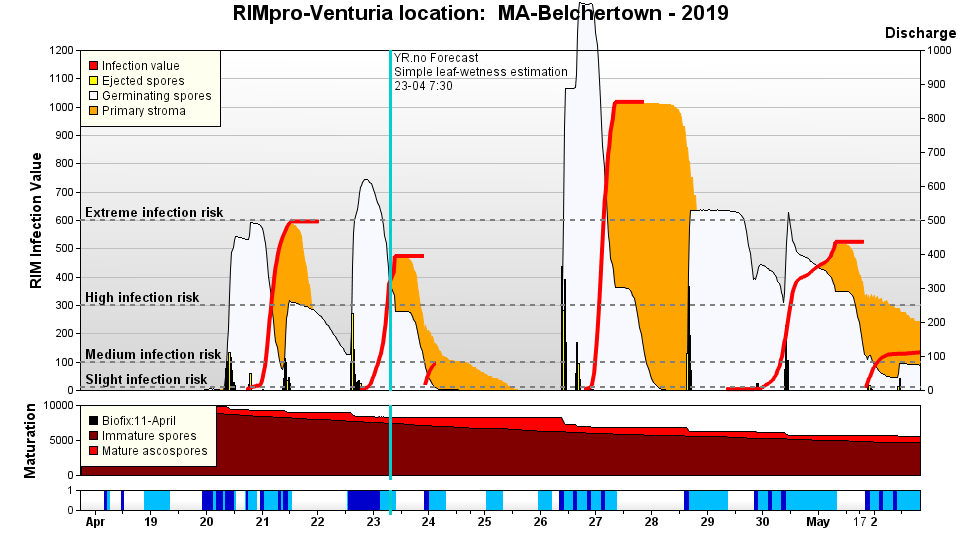Click the 'Biofix:11-April' legend label

(139, 421)
